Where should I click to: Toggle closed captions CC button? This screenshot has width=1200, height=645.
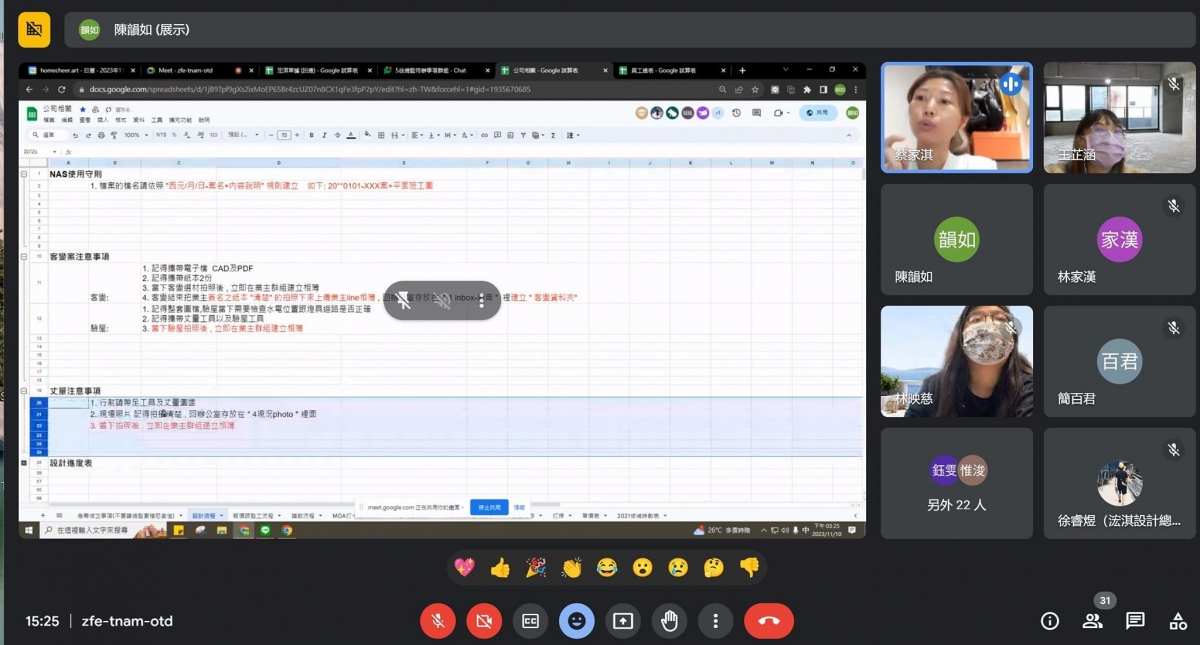(x=530, y=621)
